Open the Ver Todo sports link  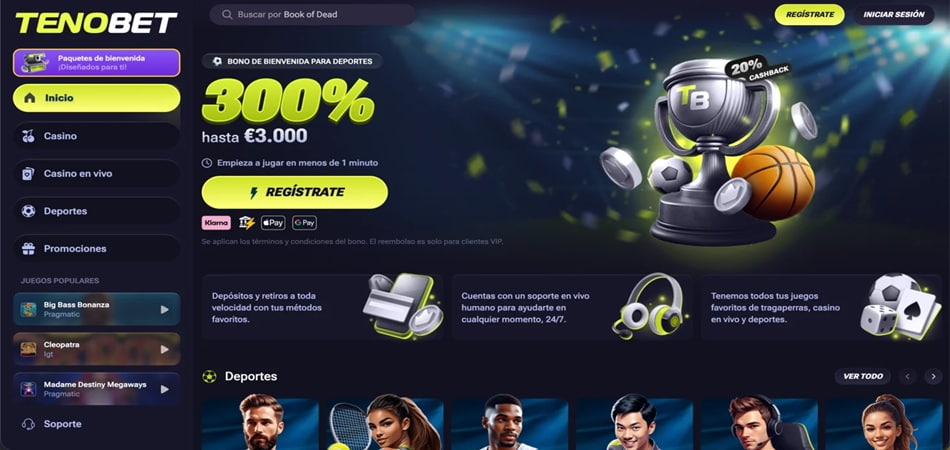[863, 377]
